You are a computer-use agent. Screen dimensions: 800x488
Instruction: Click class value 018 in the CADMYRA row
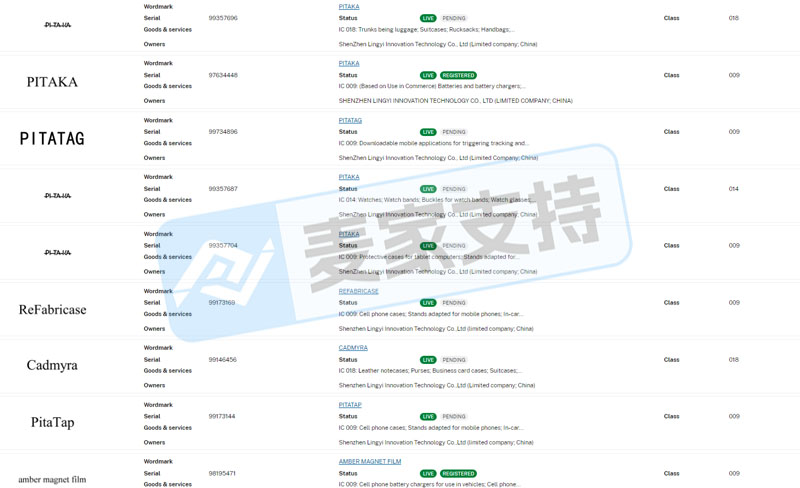tap(734, 360)
